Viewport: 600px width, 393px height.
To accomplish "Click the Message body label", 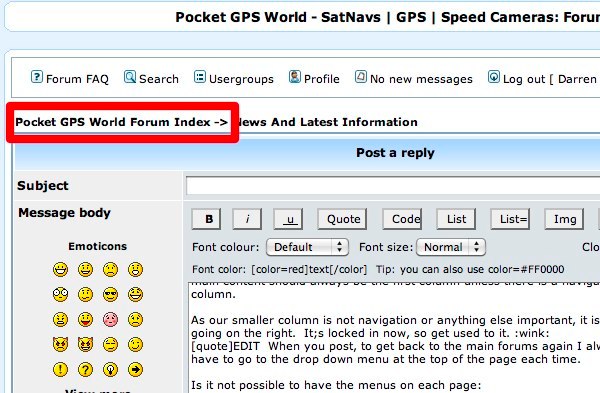I will [x=64, y=213].
